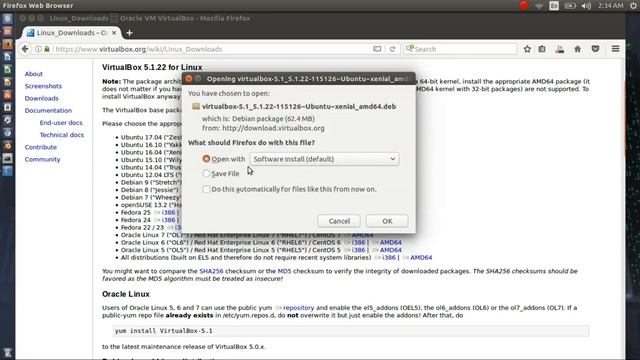Screen dimensions: 640x360
Task: Go to Firefox home page icon
Action: pyautogui.click(x=578, y=49)
